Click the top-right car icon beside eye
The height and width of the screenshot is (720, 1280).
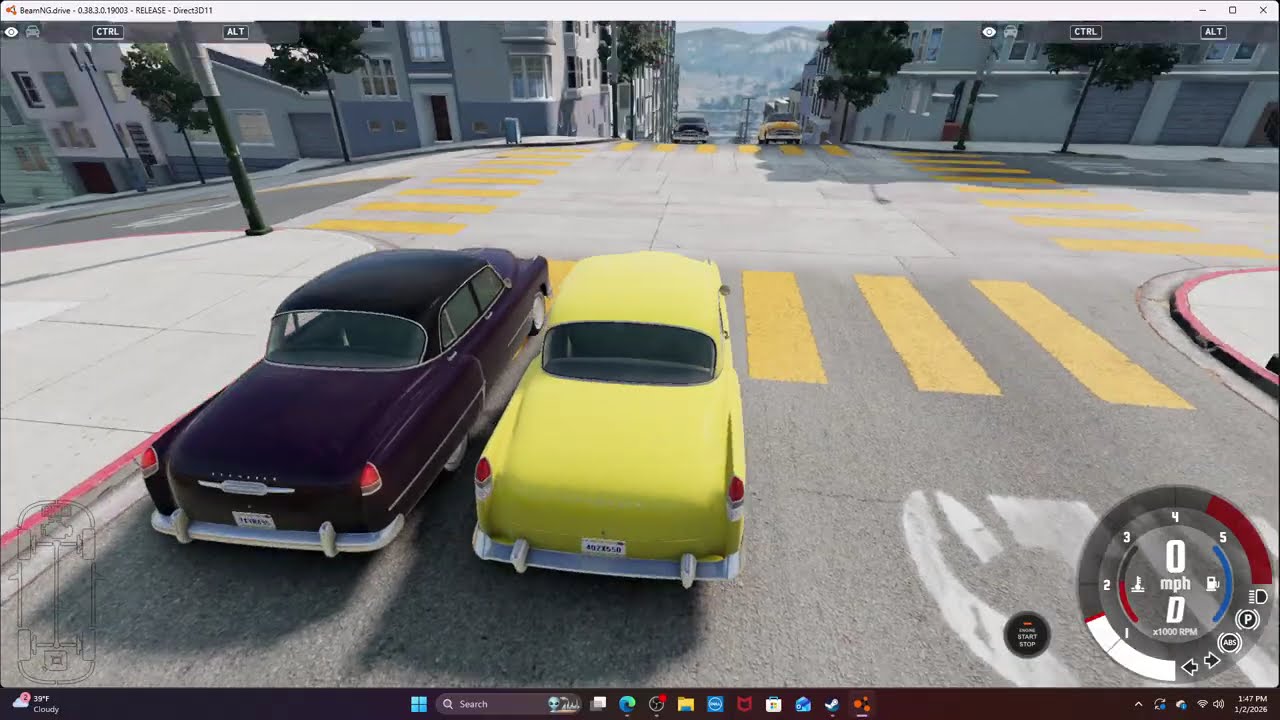coord(1010,32)
